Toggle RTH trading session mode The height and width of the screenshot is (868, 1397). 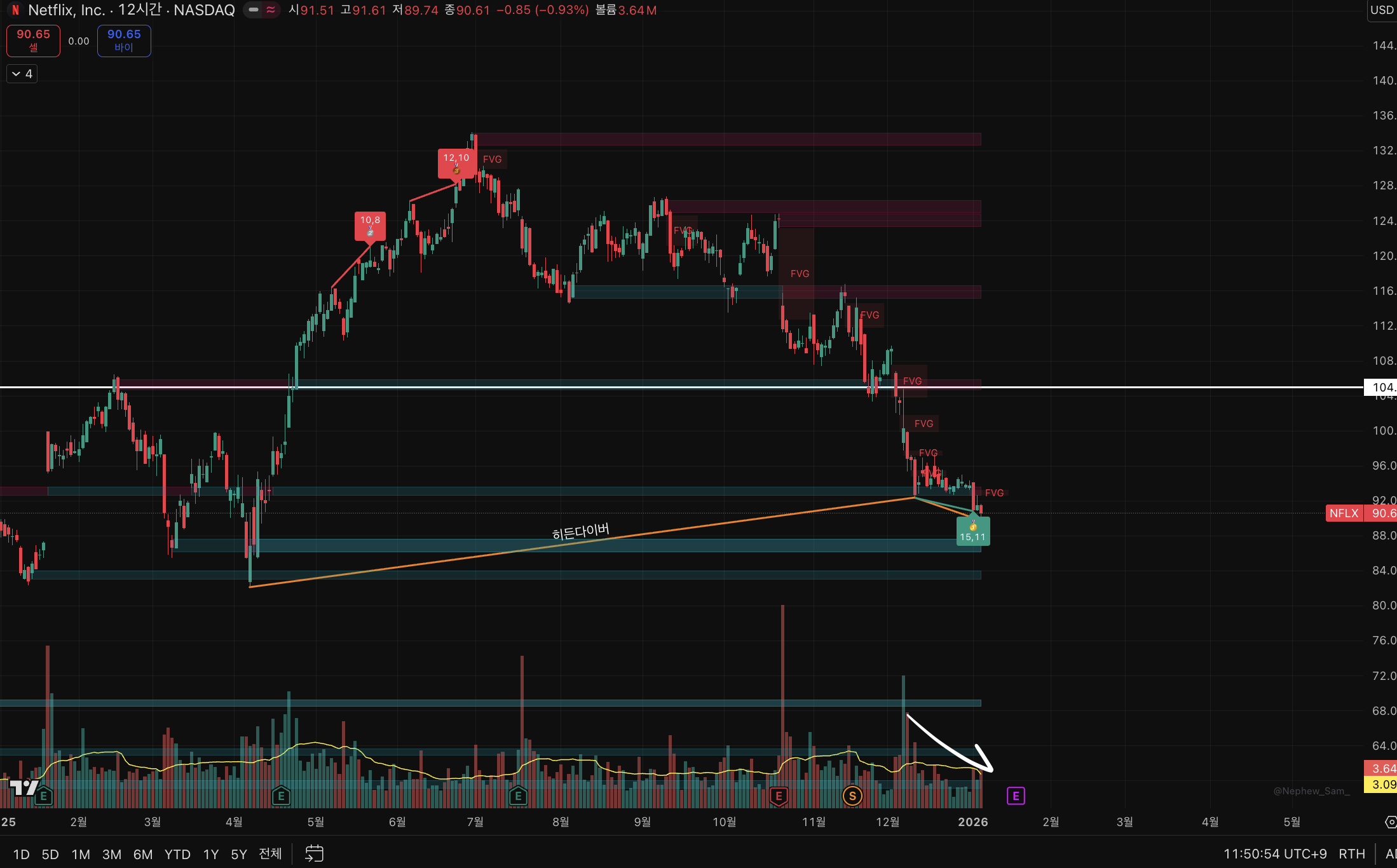(x=1351, y=854)
